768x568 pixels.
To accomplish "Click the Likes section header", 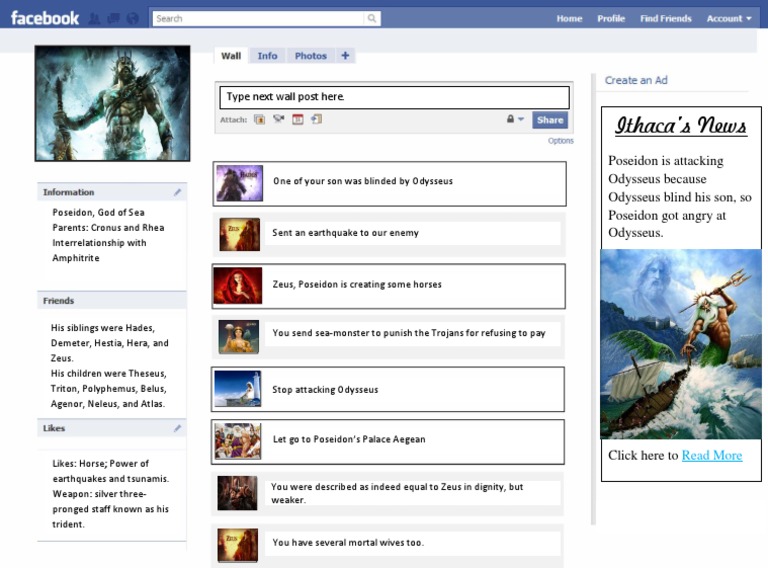I will [112, 428].
